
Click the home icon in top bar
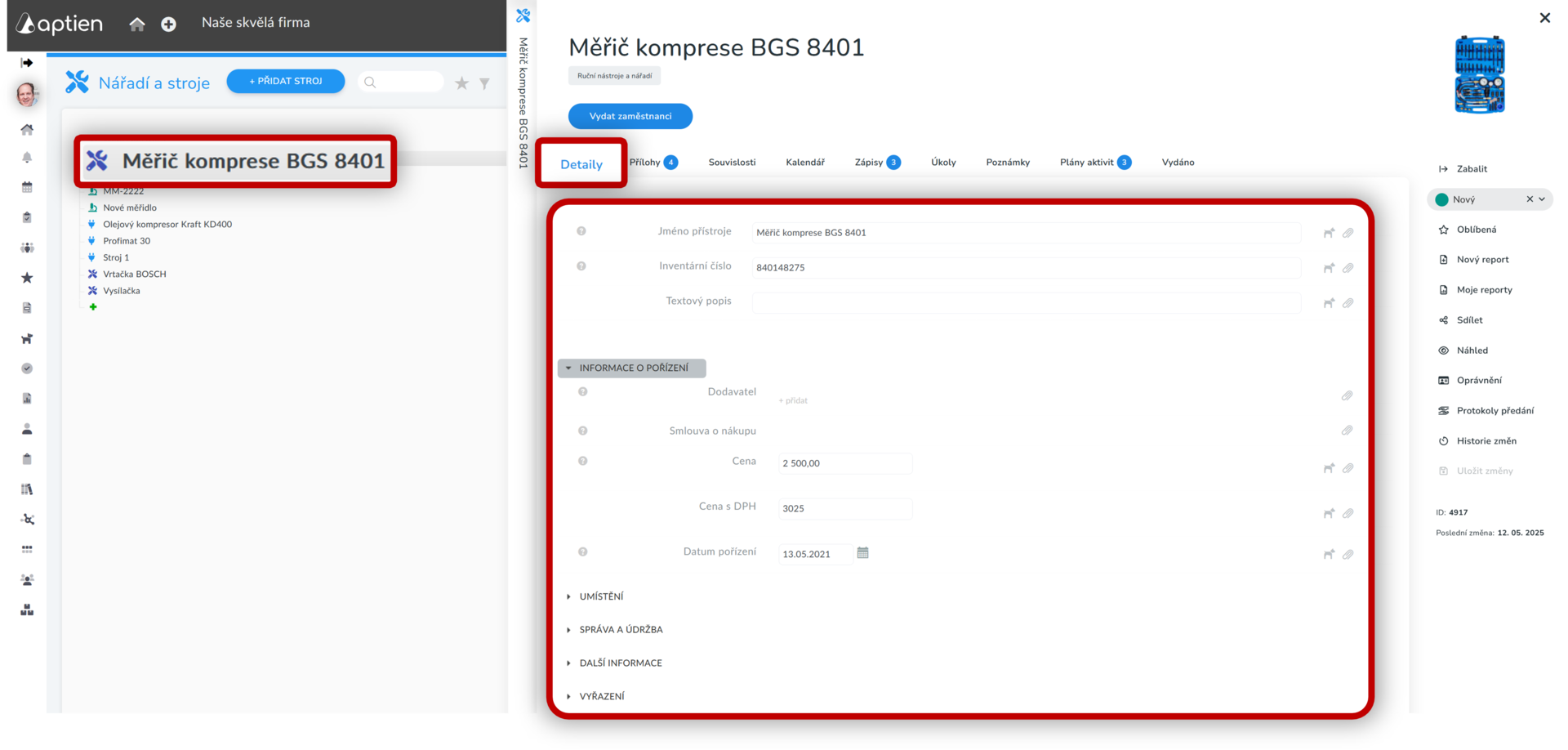(136, 24)
